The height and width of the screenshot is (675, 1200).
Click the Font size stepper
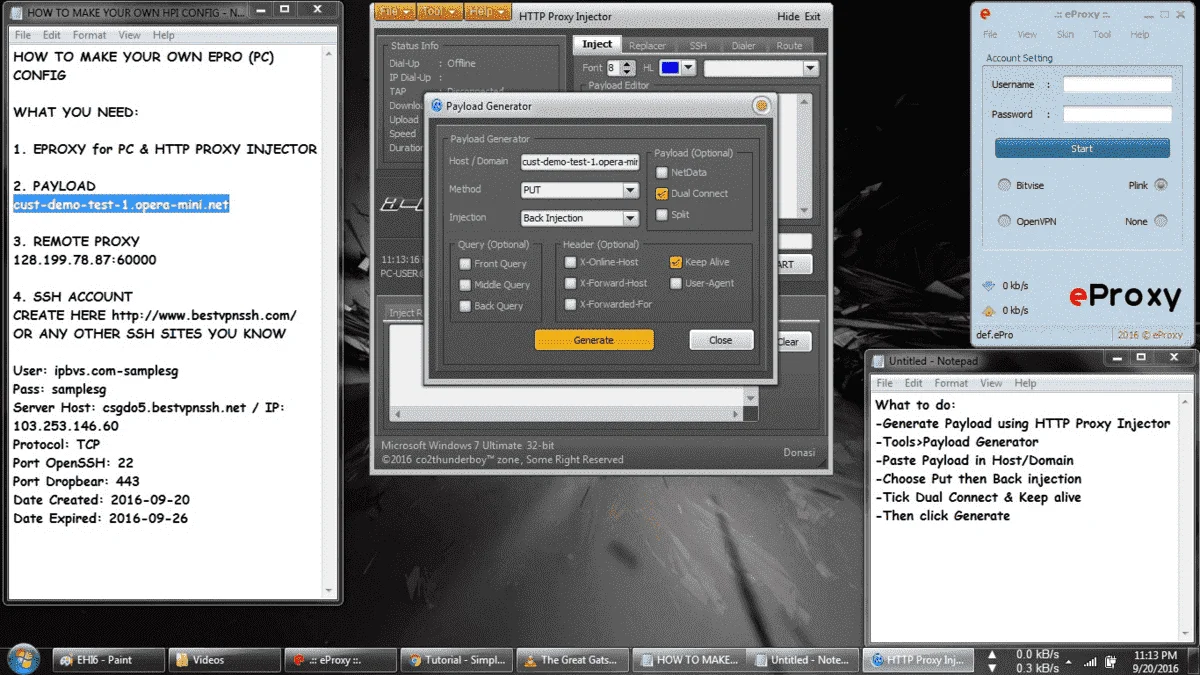pos(627,68)
